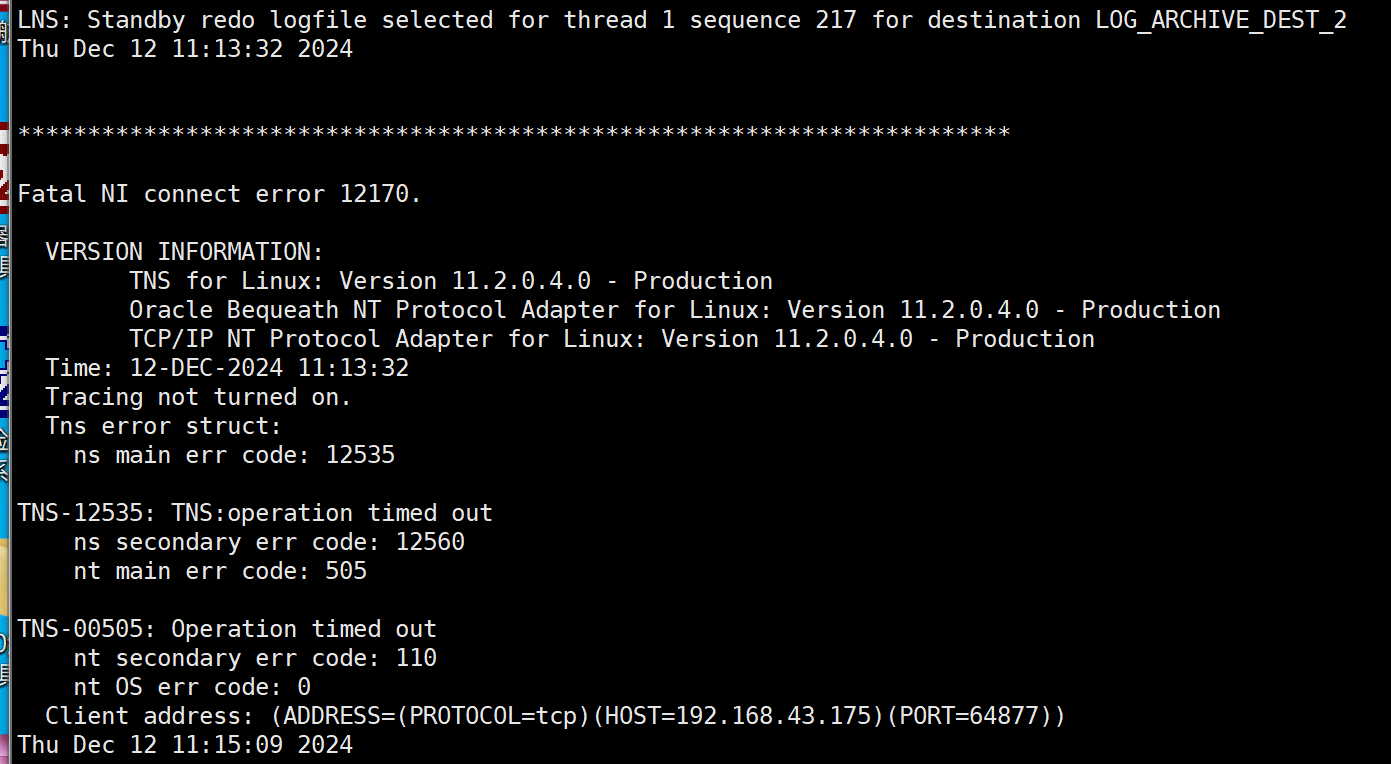Click the TNS for Linux version line
1391x764 pixels.
click(450, 281)
